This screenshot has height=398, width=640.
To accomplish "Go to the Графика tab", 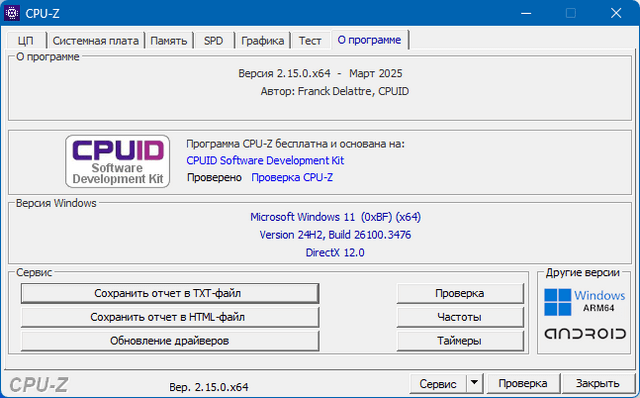I will [262, 41].
